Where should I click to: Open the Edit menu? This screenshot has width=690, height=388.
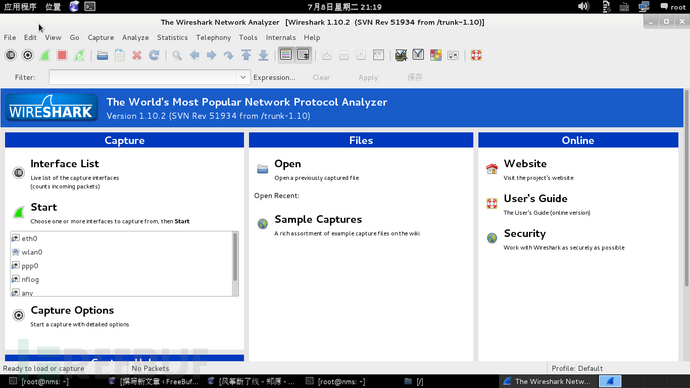click(x=30, y=37)
